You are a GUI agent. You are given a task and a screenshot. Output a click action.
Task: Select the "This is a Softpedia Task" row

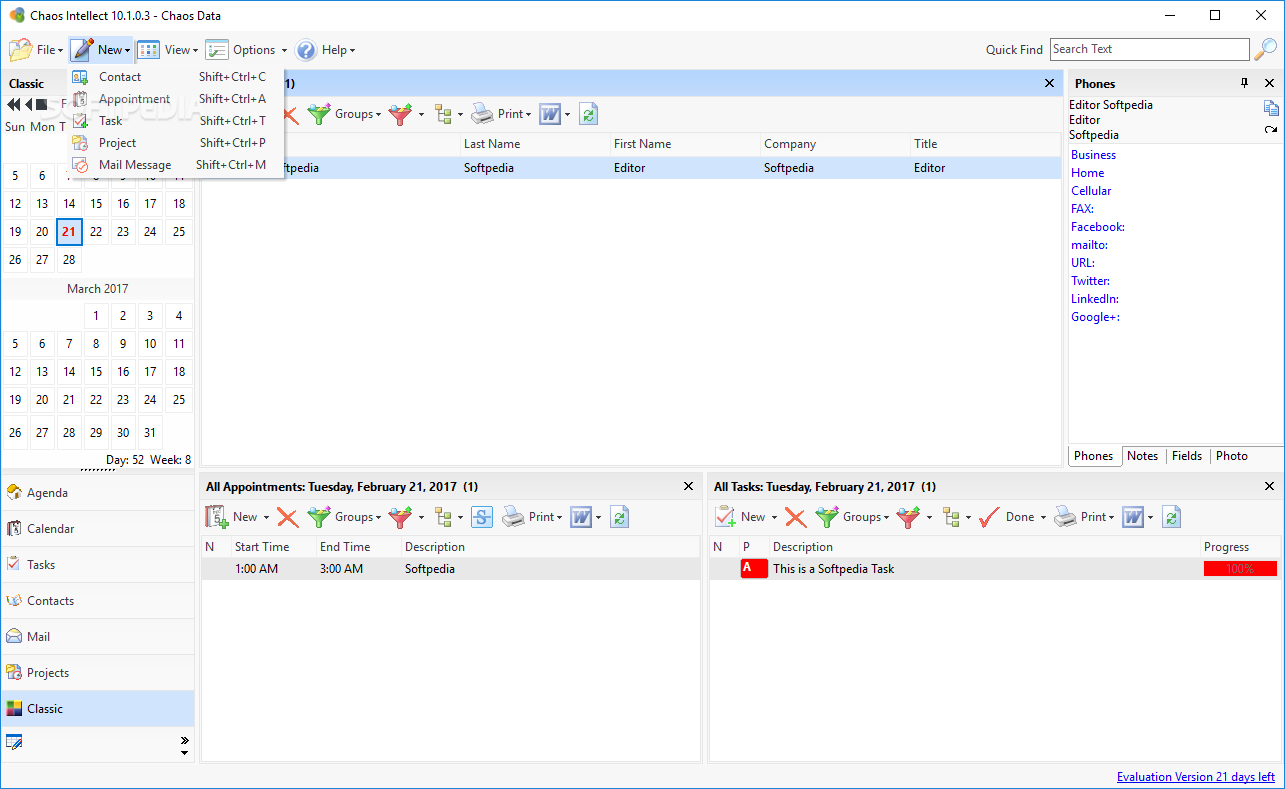tap(994, 569)
